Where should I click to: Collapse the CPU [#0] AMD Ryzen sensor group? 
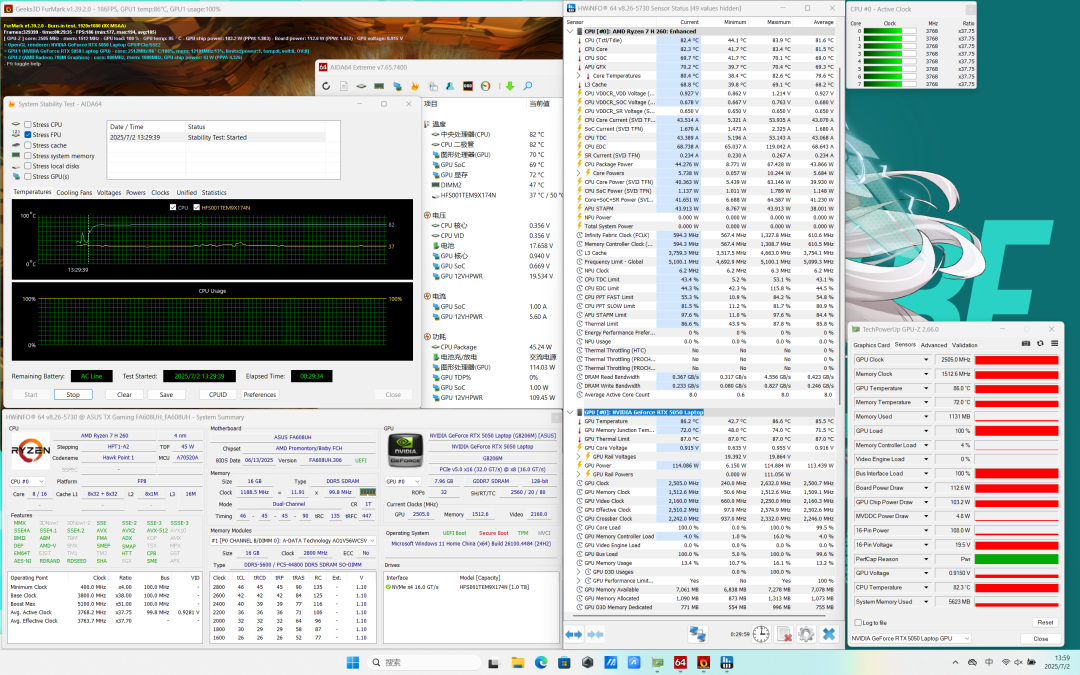(570, 31)
